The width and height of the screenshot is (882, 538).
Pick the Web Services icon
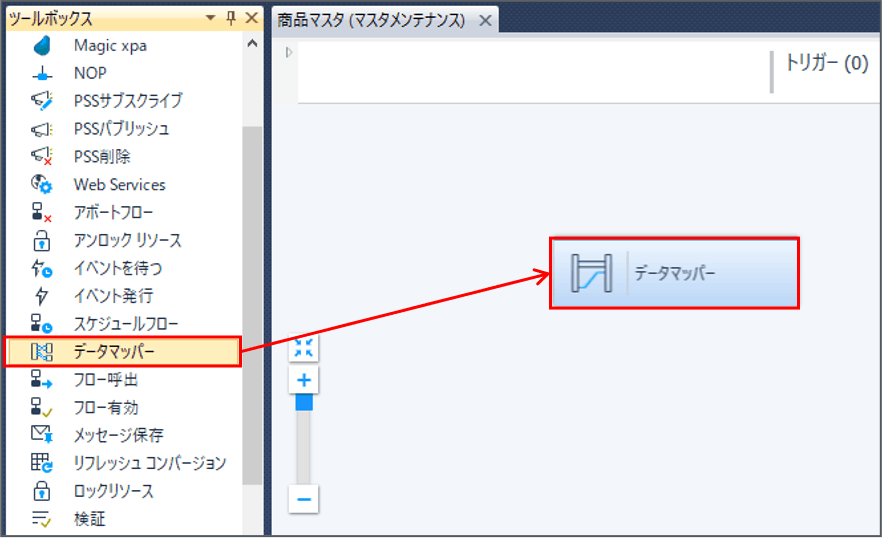(x=41, y=185)
